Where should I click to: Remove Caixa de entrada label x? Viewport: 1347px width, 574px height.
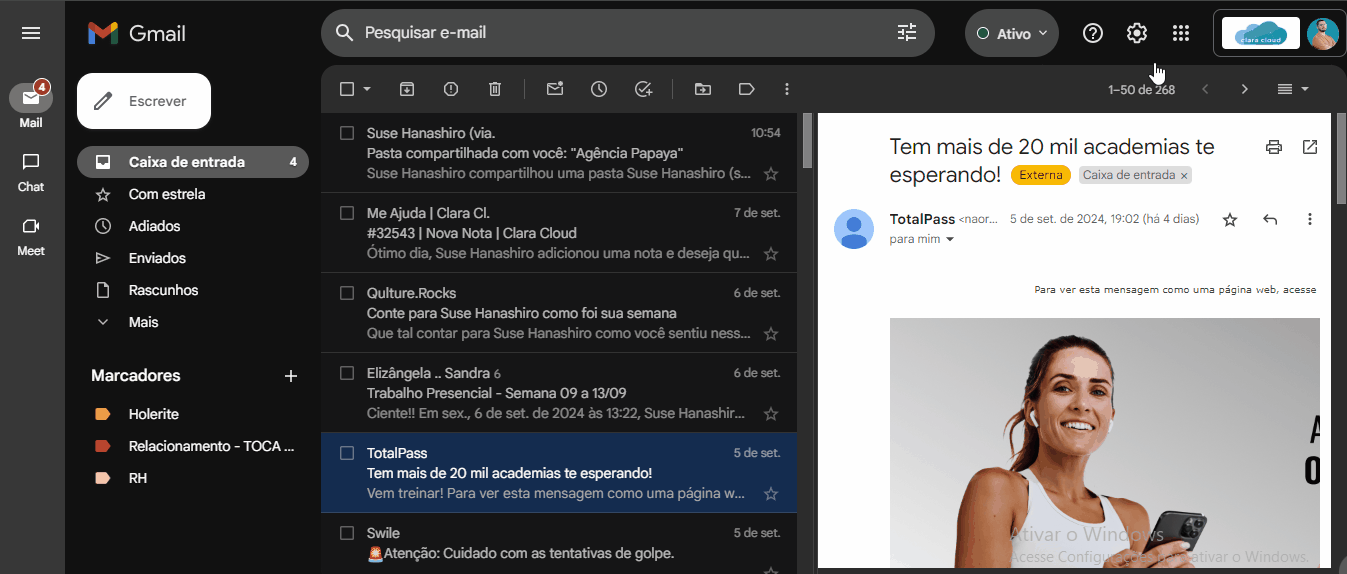tap(1184, 176)
